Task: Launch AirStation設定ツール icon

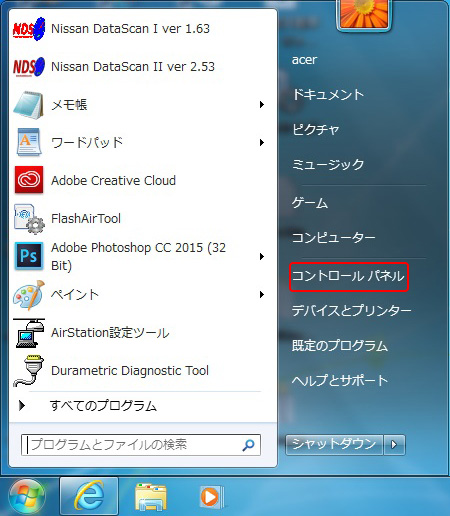Action: [29, 333]
